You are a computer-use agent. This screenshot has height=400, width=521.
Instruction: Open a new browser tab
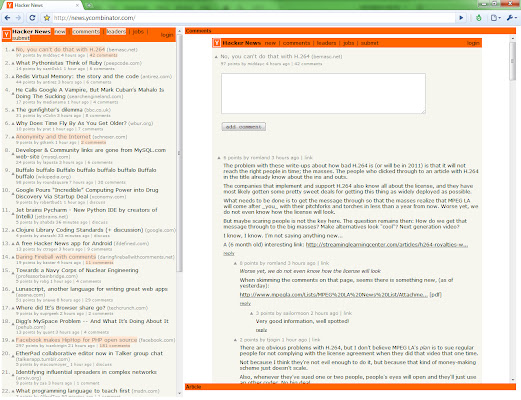[x=89, y=5]
